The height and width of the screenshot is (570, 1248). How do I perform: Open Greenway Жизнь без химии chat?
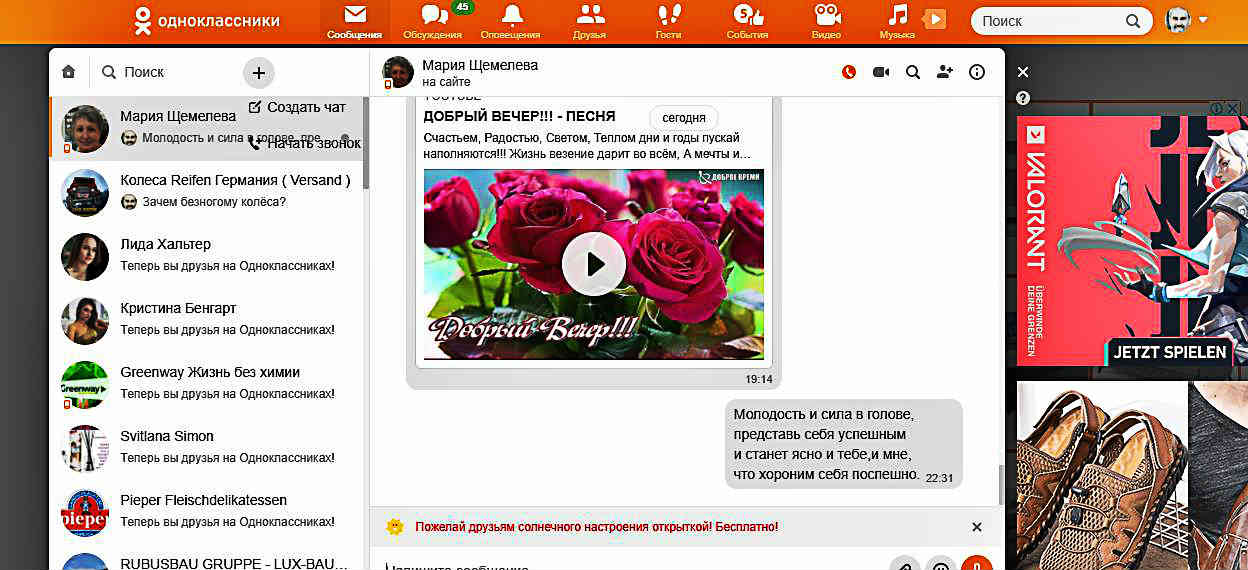(207, 384)
